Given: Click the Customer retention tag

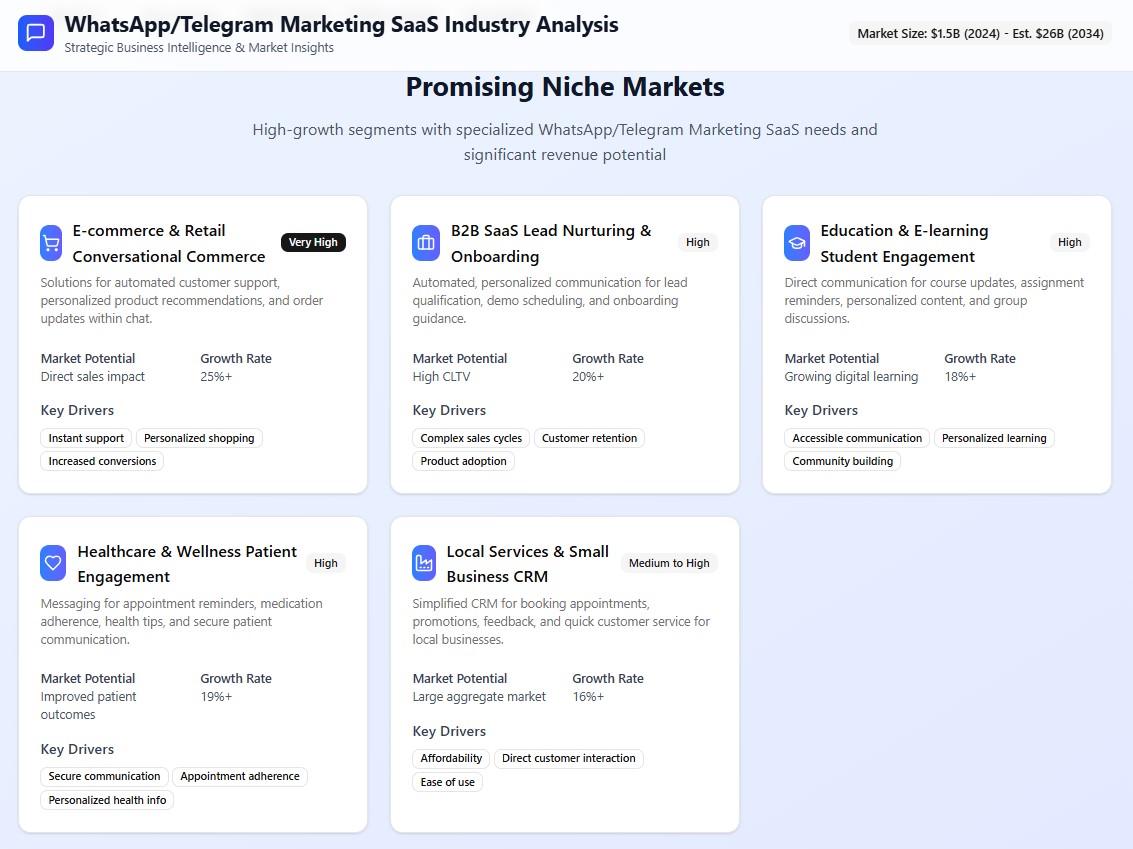Looking at the screenshot, I should [x=589, y=438].
